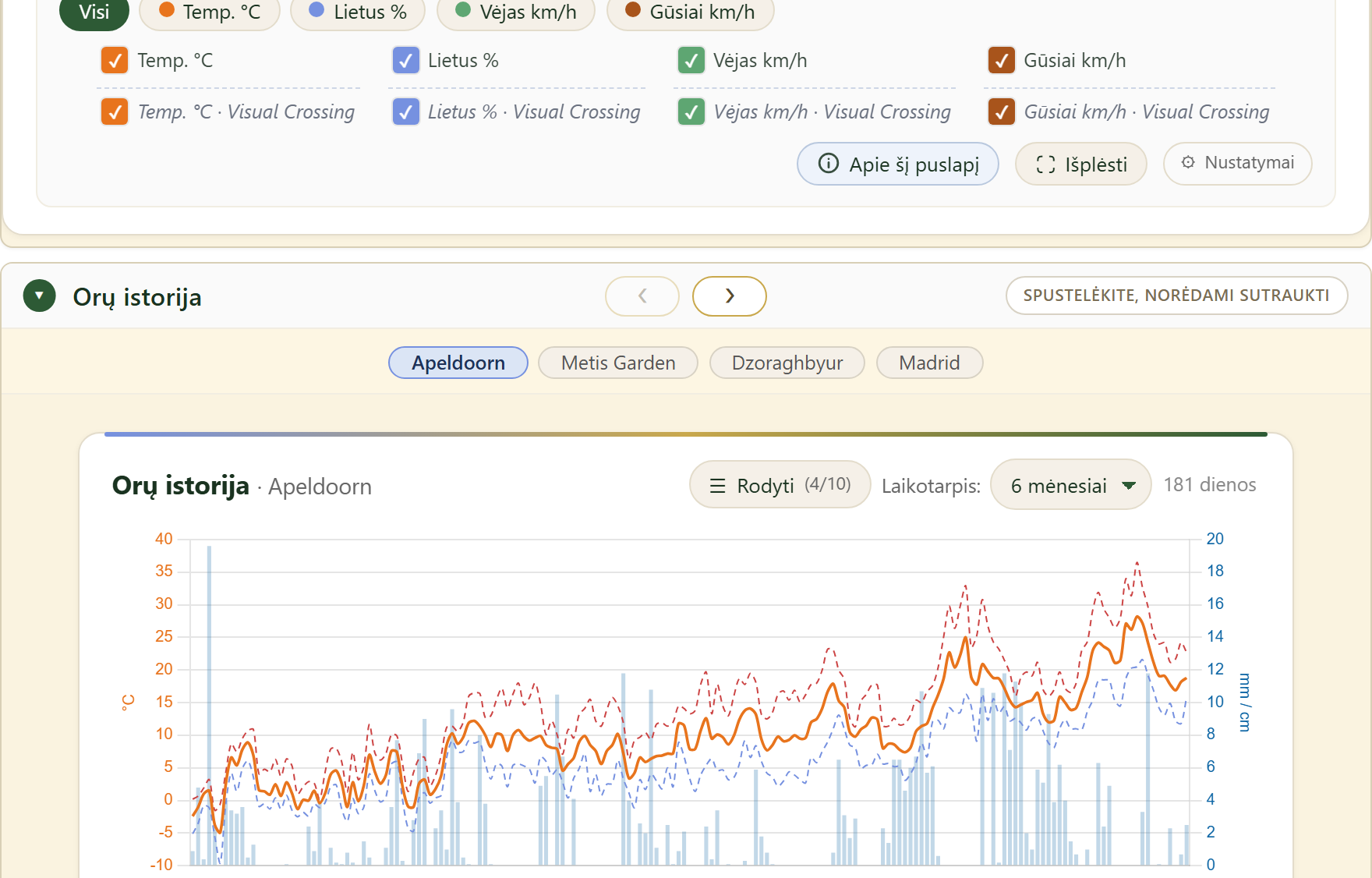Switch to the Apeldoorn city tab

point(458,363)
